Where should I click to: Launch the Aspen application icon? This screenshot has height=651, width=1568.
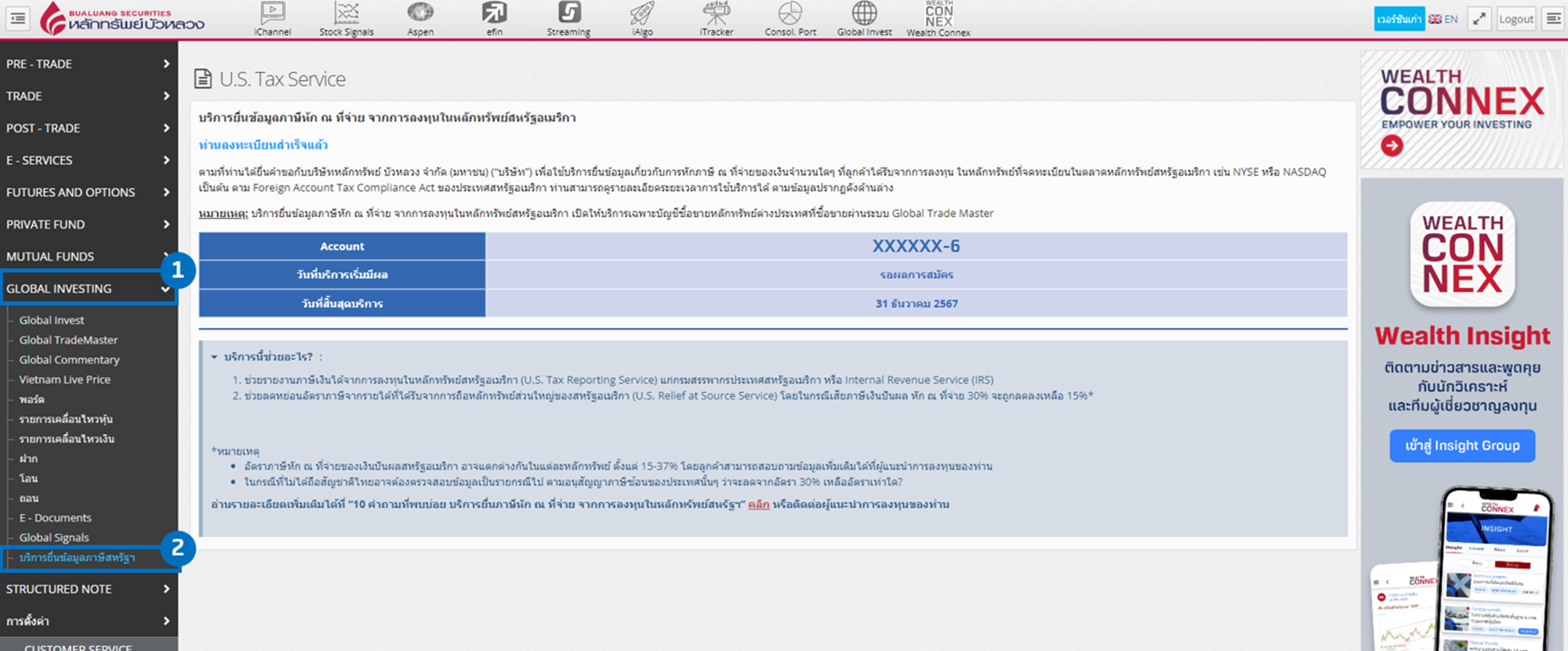click(420, 19)
